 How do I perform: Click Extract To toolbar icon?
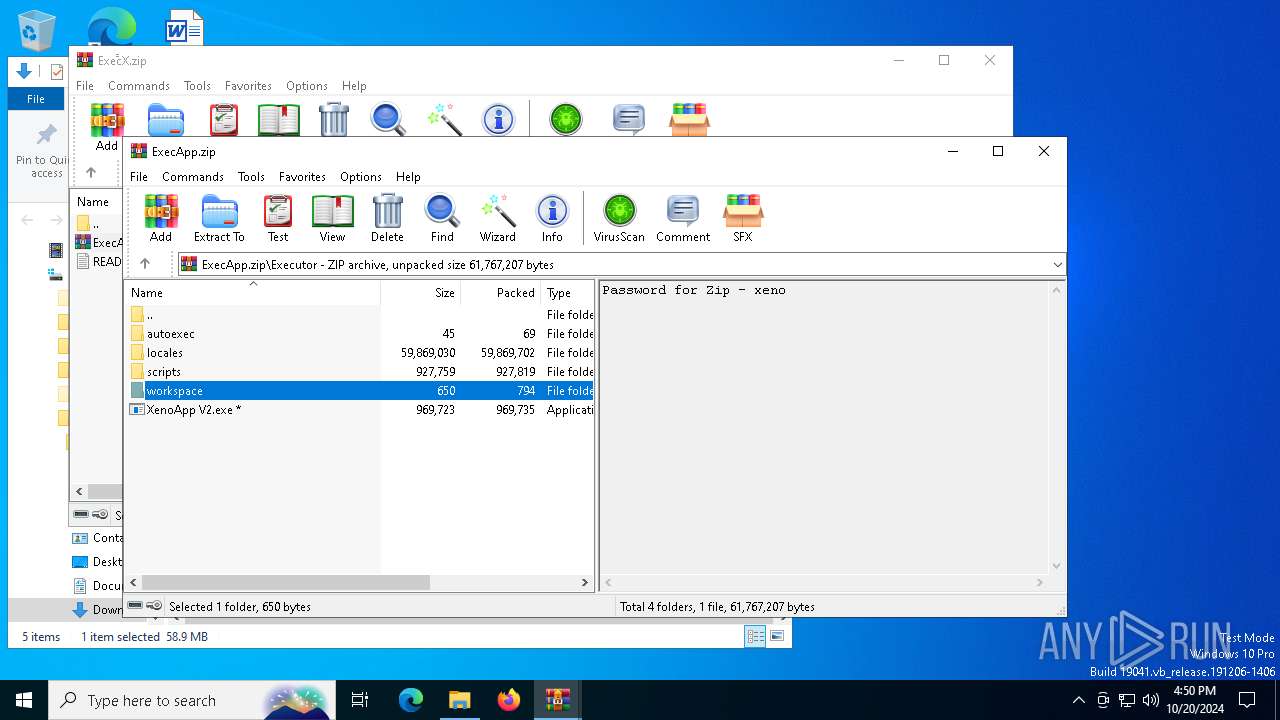(219, 218)
